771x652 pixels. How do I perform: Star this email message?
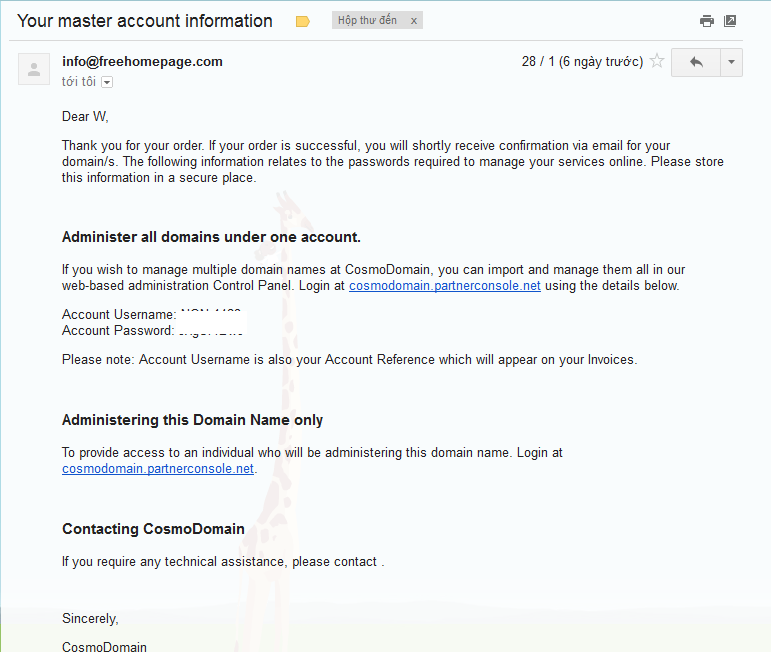pos(657,61)
